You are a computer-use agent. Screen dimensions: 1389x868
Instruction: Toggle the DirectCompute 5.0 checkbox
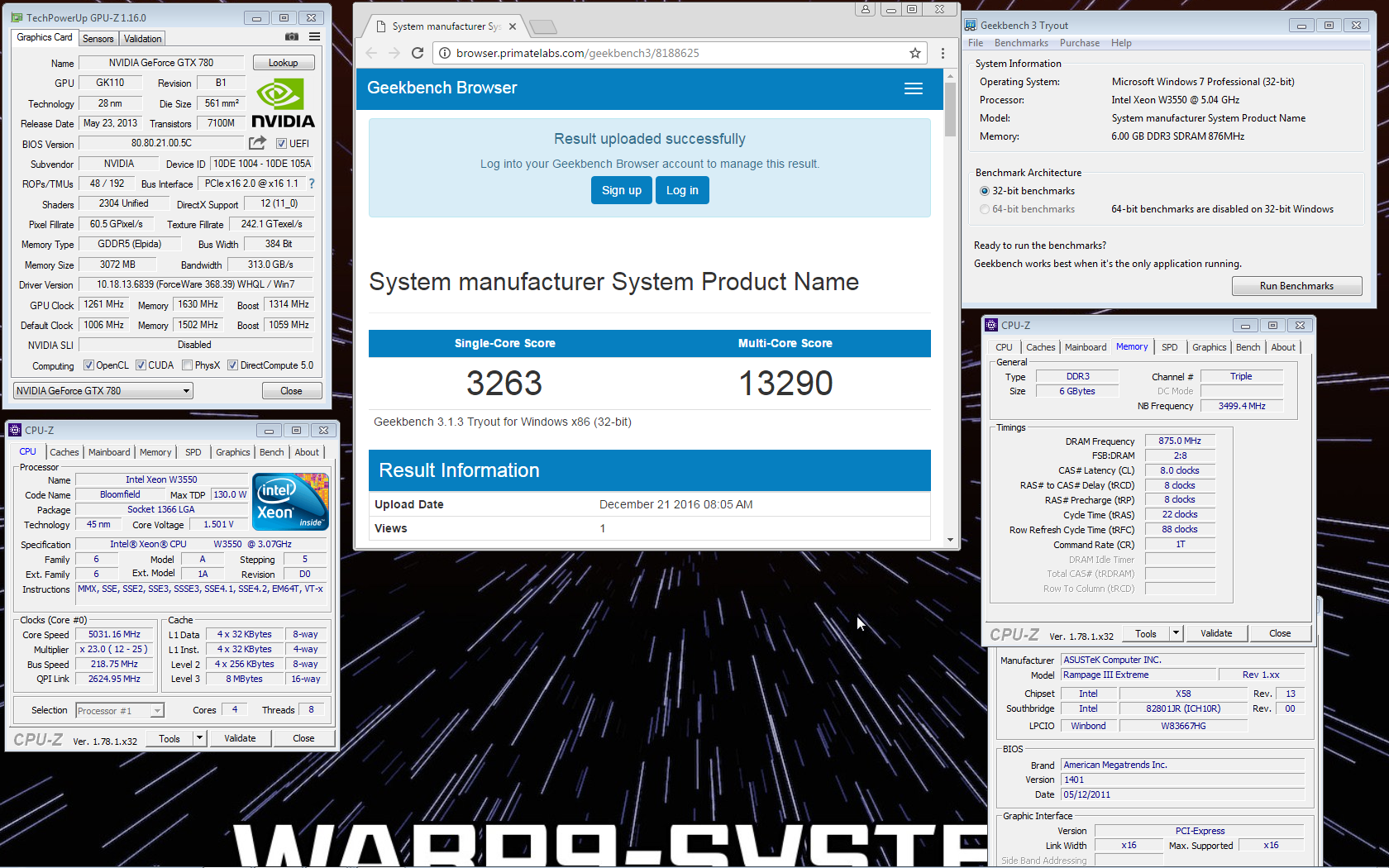[x=232, y=365]
